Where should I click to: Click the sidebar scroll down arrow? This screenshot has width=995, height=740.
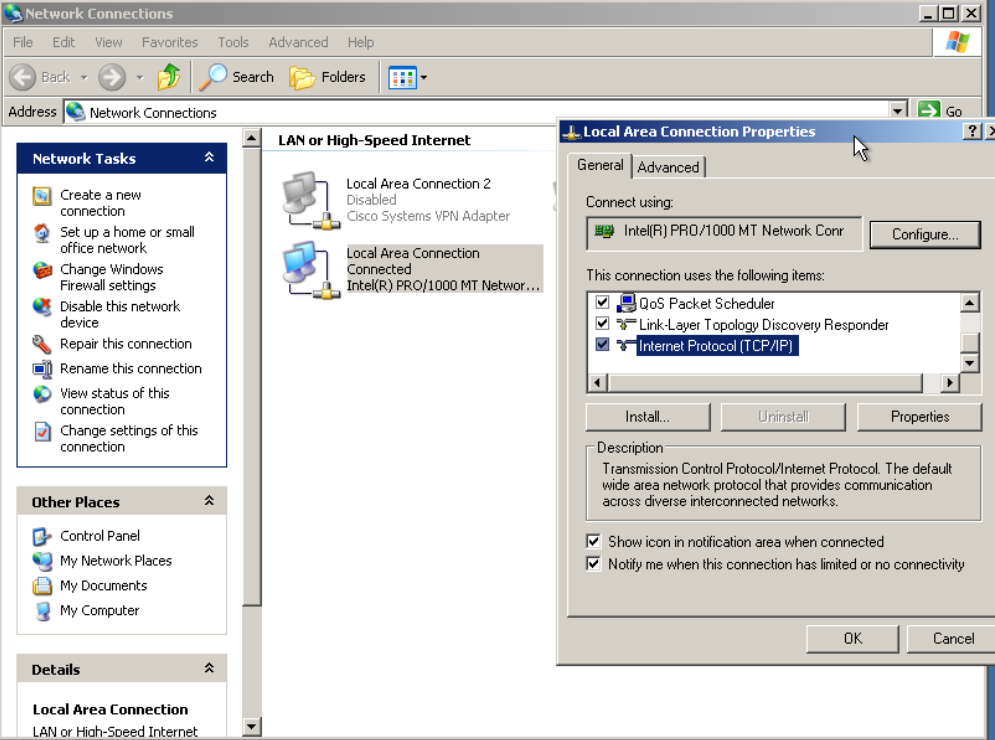click(252, 727)
